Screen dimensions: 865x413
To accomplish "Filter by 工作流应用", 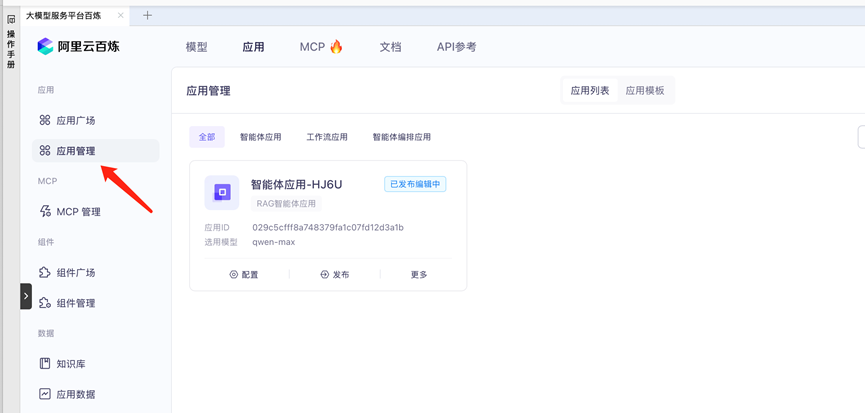I will pyautogui.click(x=327, y=137).
